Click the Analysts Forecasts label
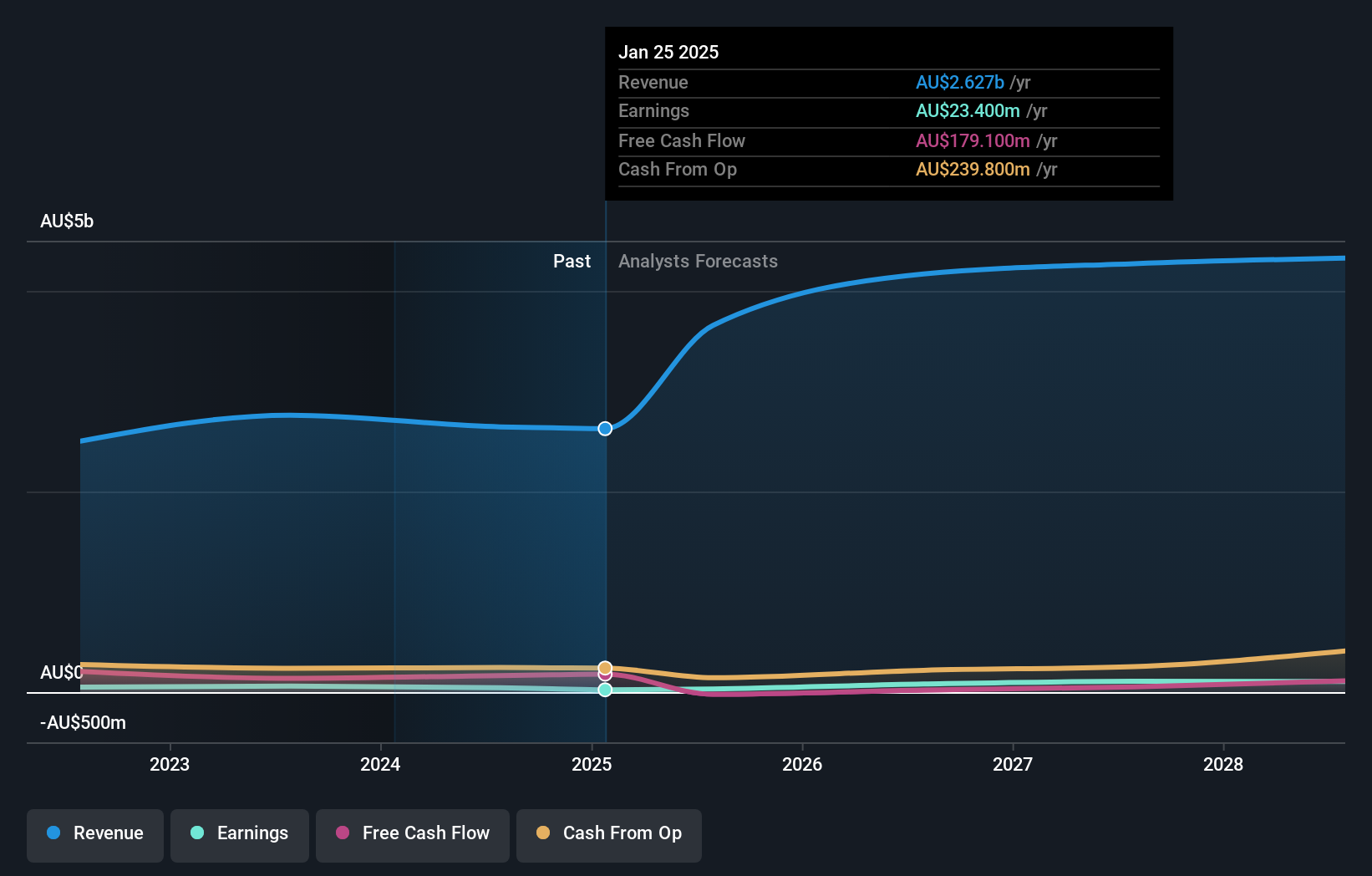The width and height of the screenshot is (1372, 876). (x=698, y=262)
